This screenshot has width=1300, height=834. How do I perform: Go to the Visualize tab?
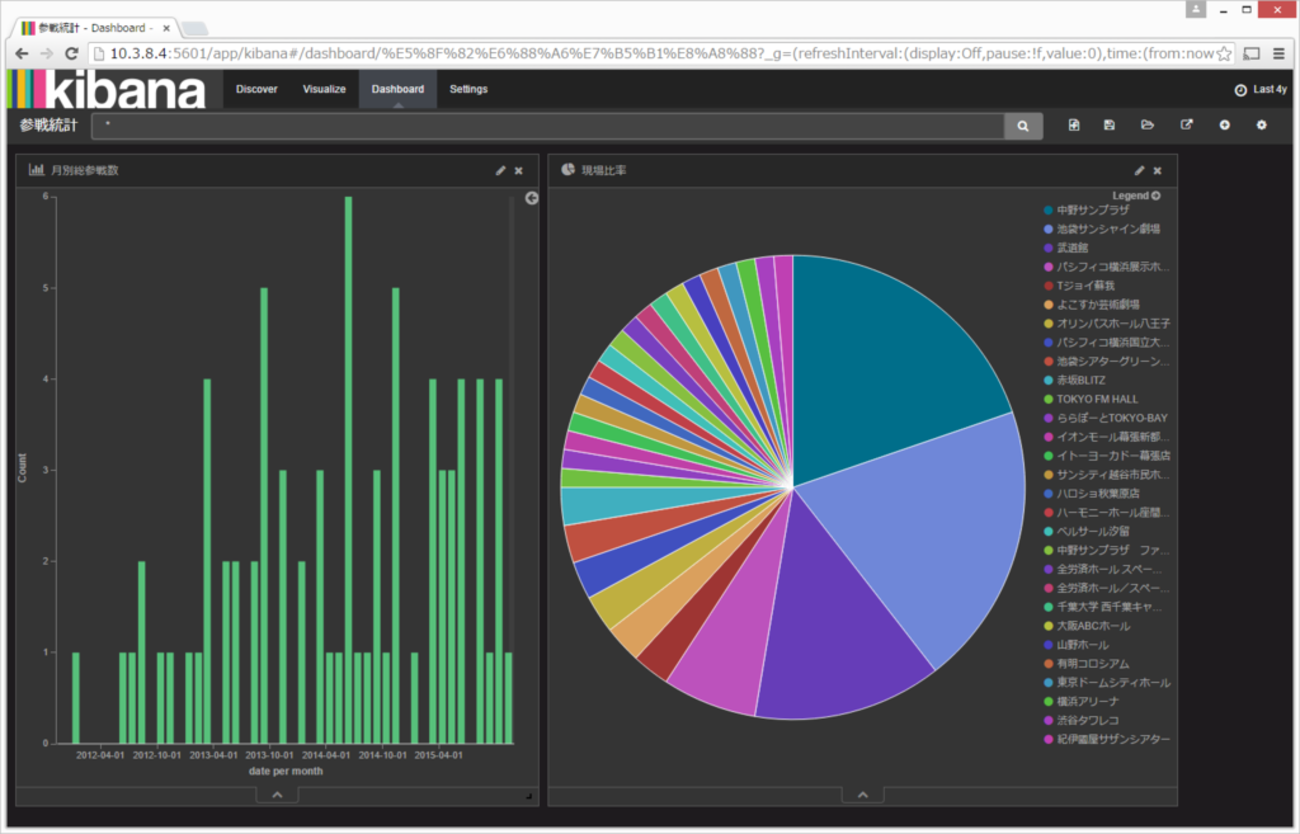(324, 89)
